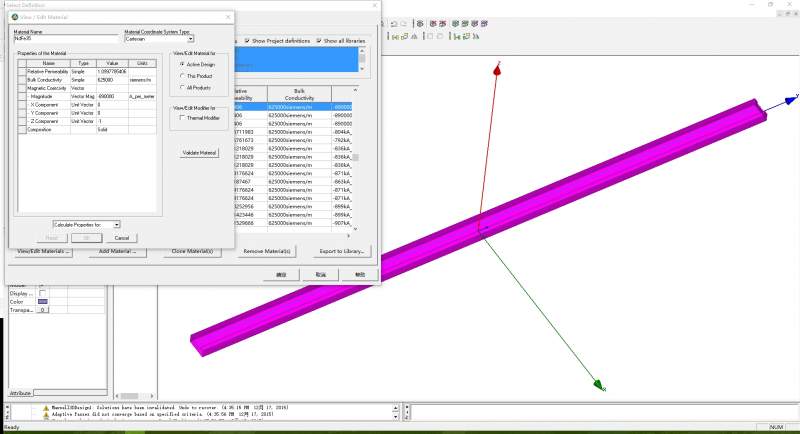Click the Ready status bar text
This screenshot has width=800, height=434.
pos(11,427)
